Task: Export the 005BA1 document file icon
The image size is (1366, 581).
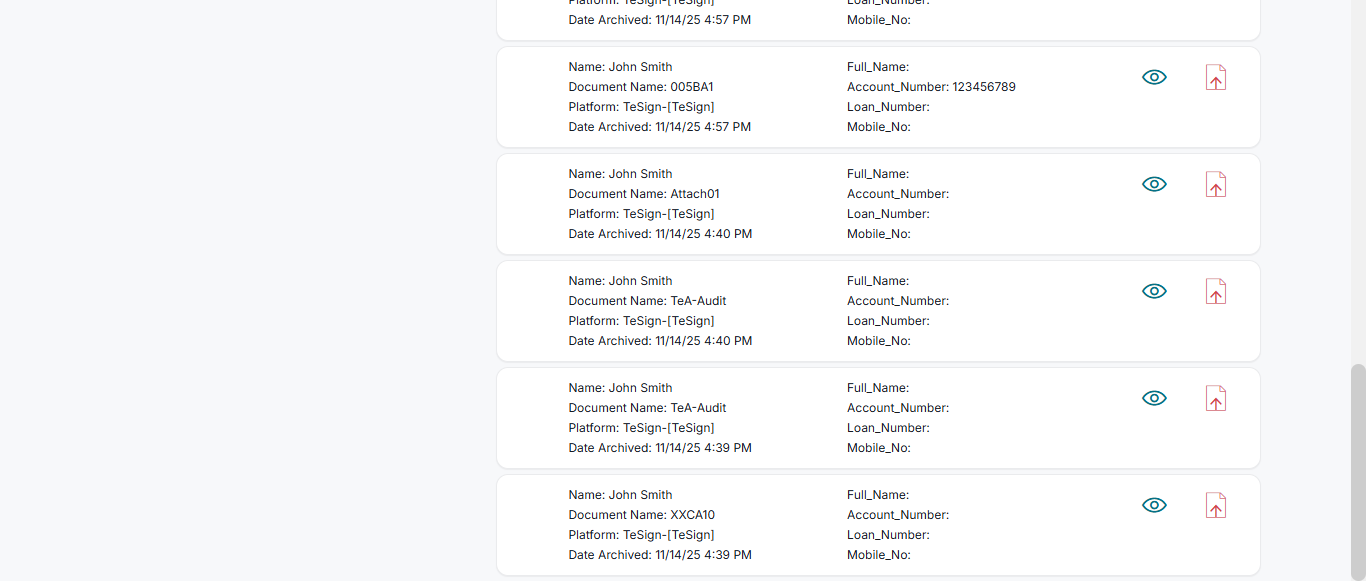Action: [x=1215, y=78]
